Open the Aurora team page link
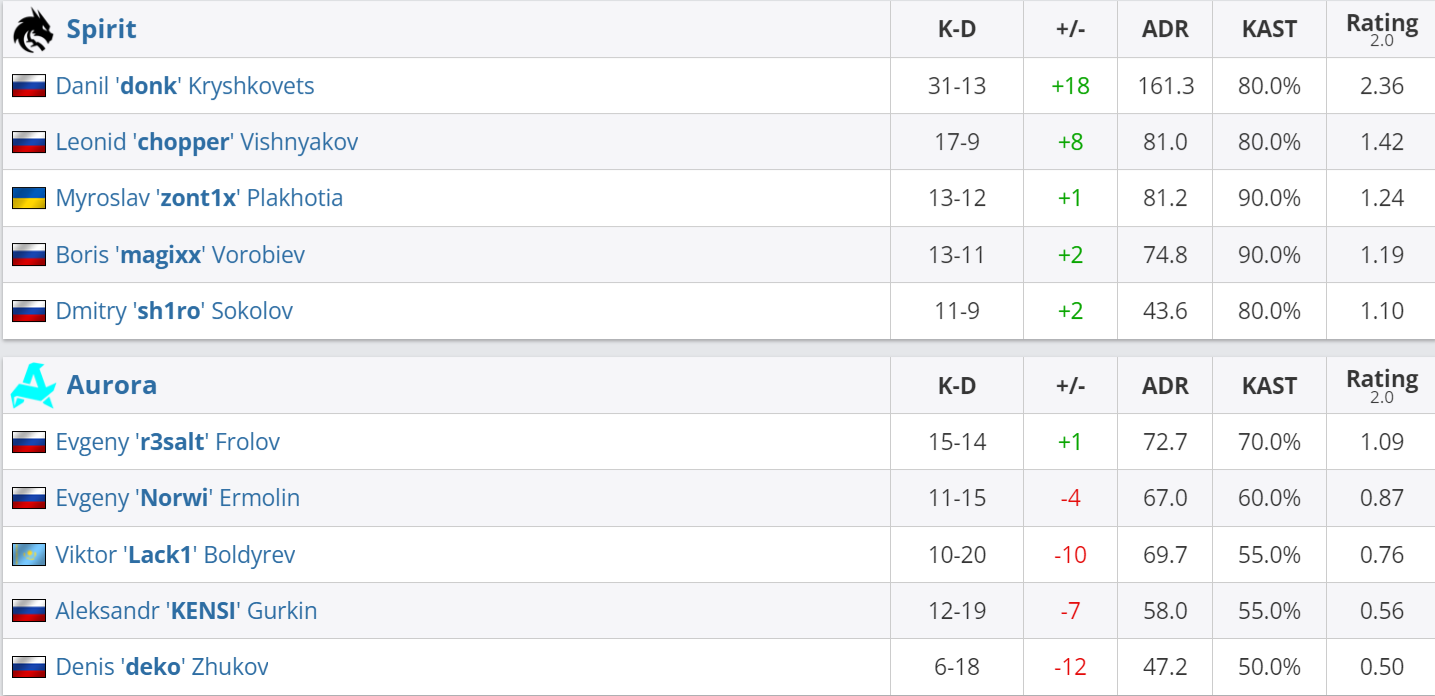The image size is (1435, 696). pyautogui.click(x=111, y=385)
